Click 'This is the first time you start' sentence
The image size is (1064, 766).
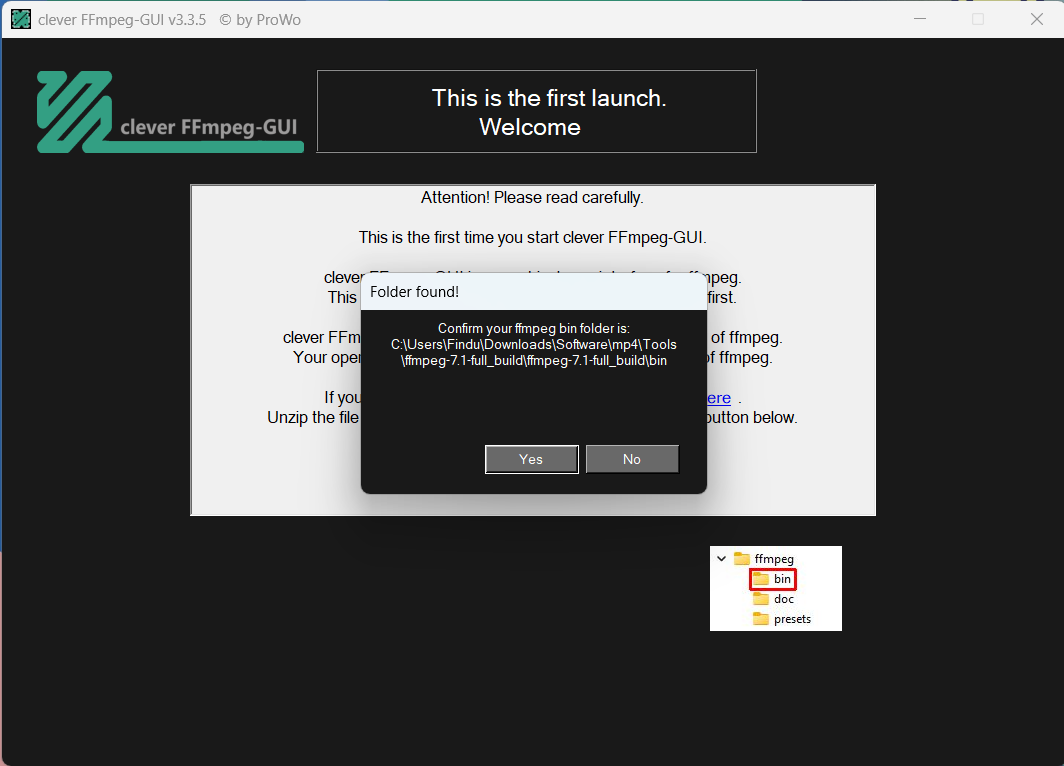point(533,237)
